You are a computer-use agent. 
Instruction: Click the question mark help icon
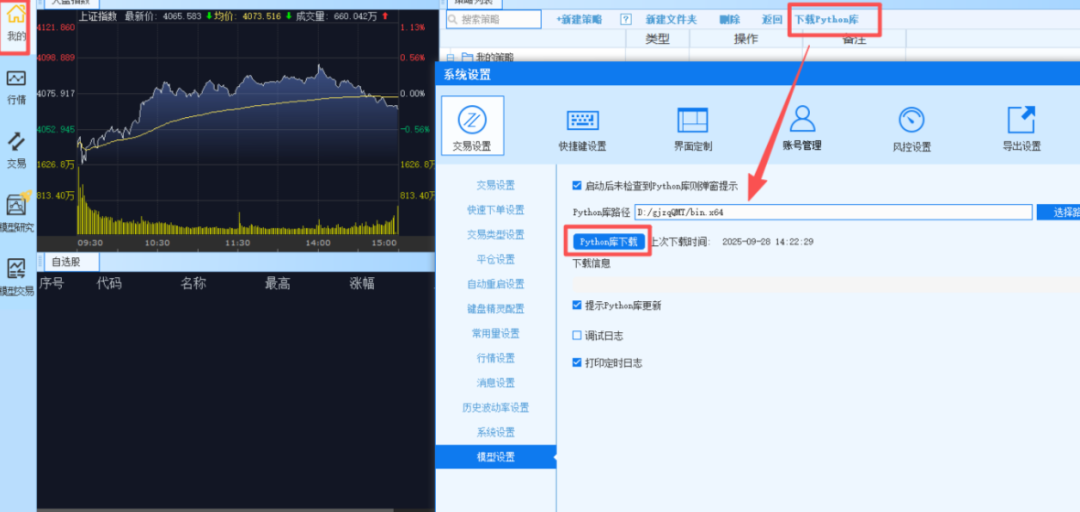[625, 20]
